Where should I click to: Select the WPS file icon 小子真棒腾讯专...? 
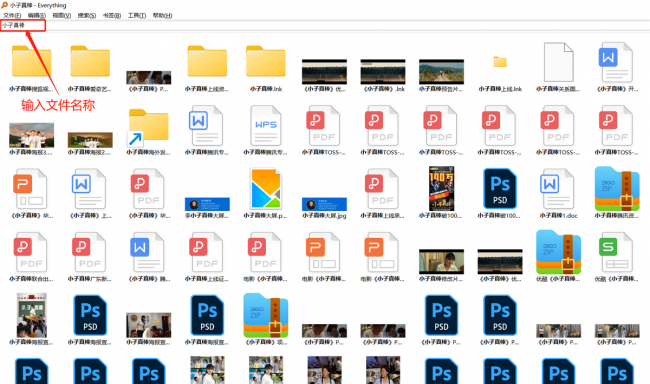point(266,125)
